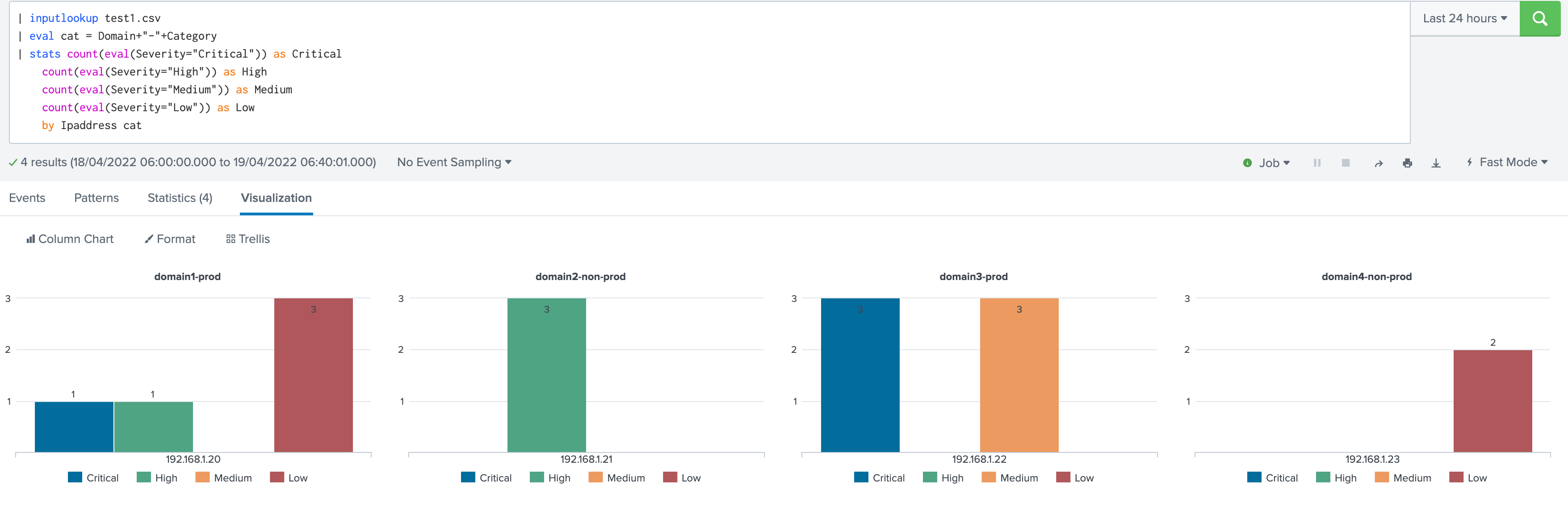Image resolution: width=1568 pixels, height=519 pixels.
Task: Stop the search job
Action: pos(1346,163)
